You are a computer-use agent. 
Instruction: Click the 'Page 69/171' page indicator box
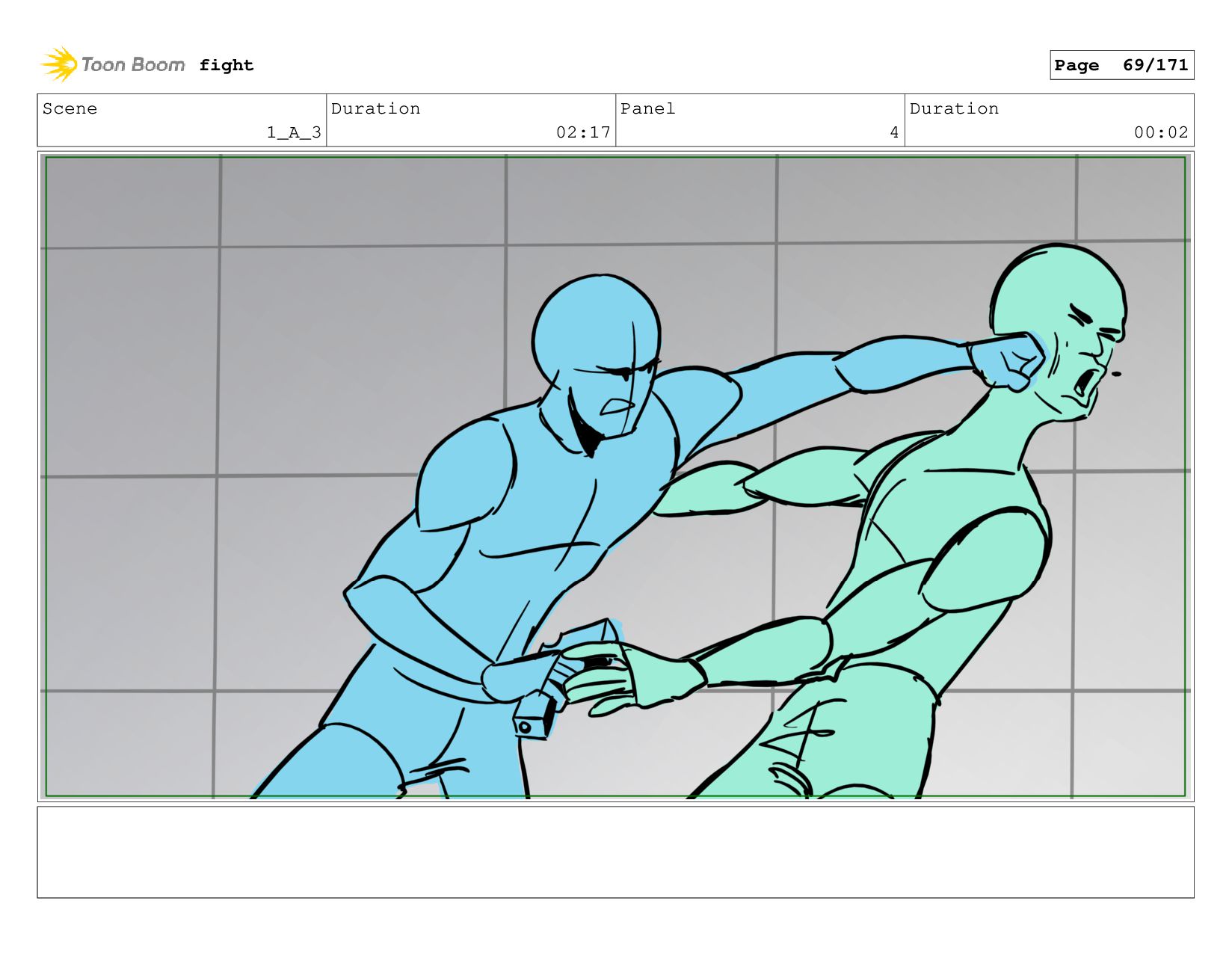(1121, 65)
